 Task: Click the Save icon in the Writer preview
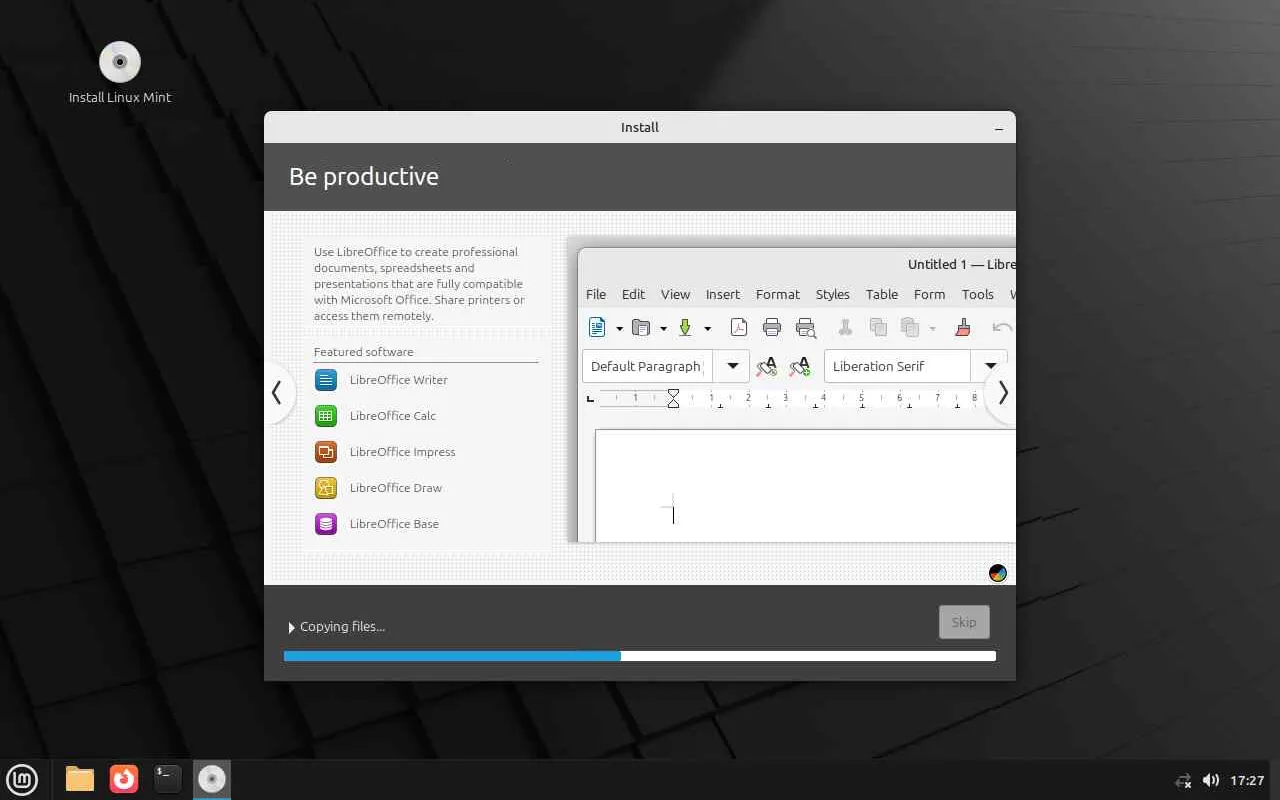point(685,327)
